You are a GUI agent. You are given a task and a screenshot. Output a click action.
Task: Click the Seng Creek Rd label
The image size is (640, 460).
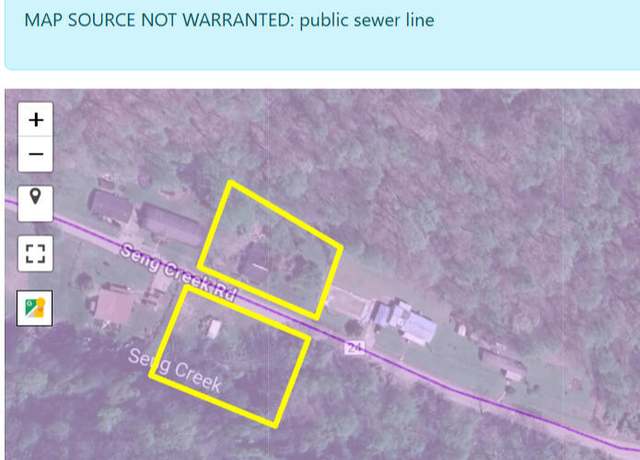(x=178, y=271)
